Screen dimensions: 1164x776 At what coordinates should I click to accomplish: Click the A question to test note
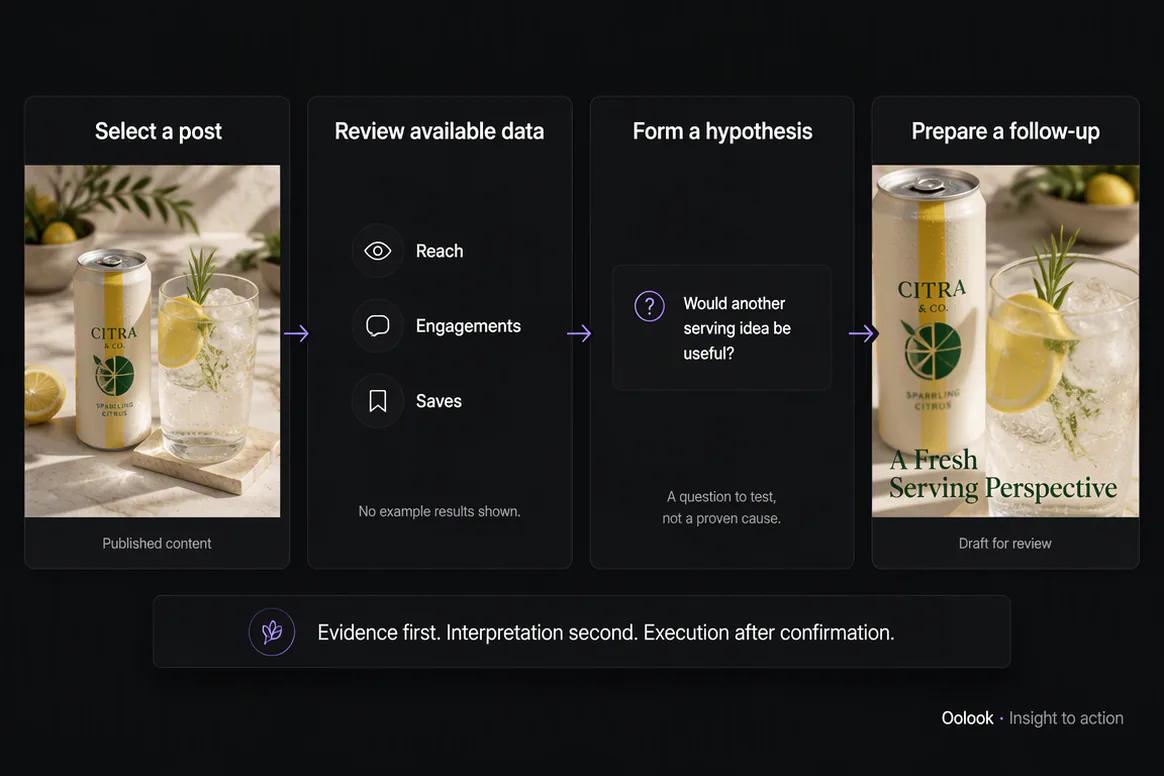click(x=722, y=507)
